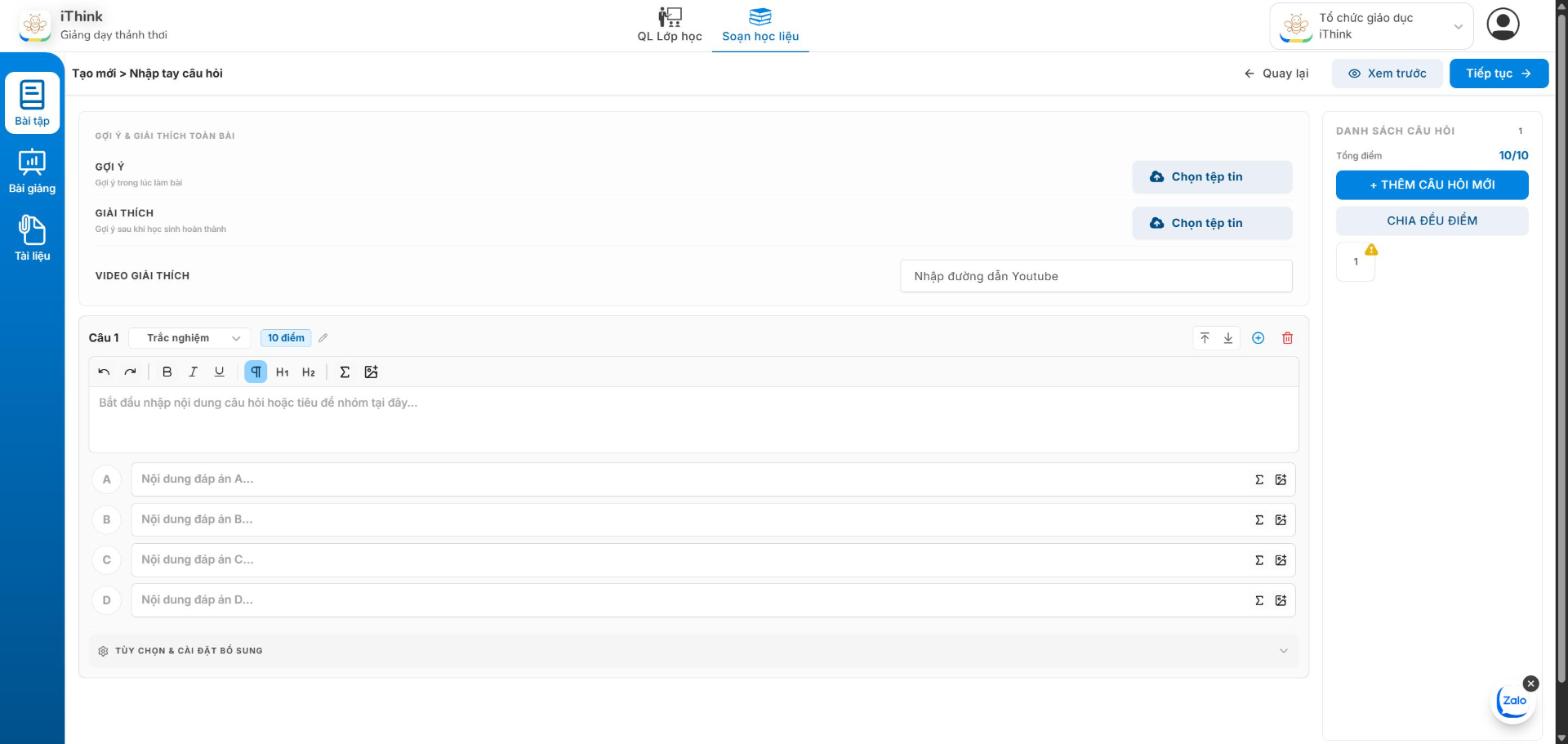Select Bài tập in the sidebar

pos(32,103)
